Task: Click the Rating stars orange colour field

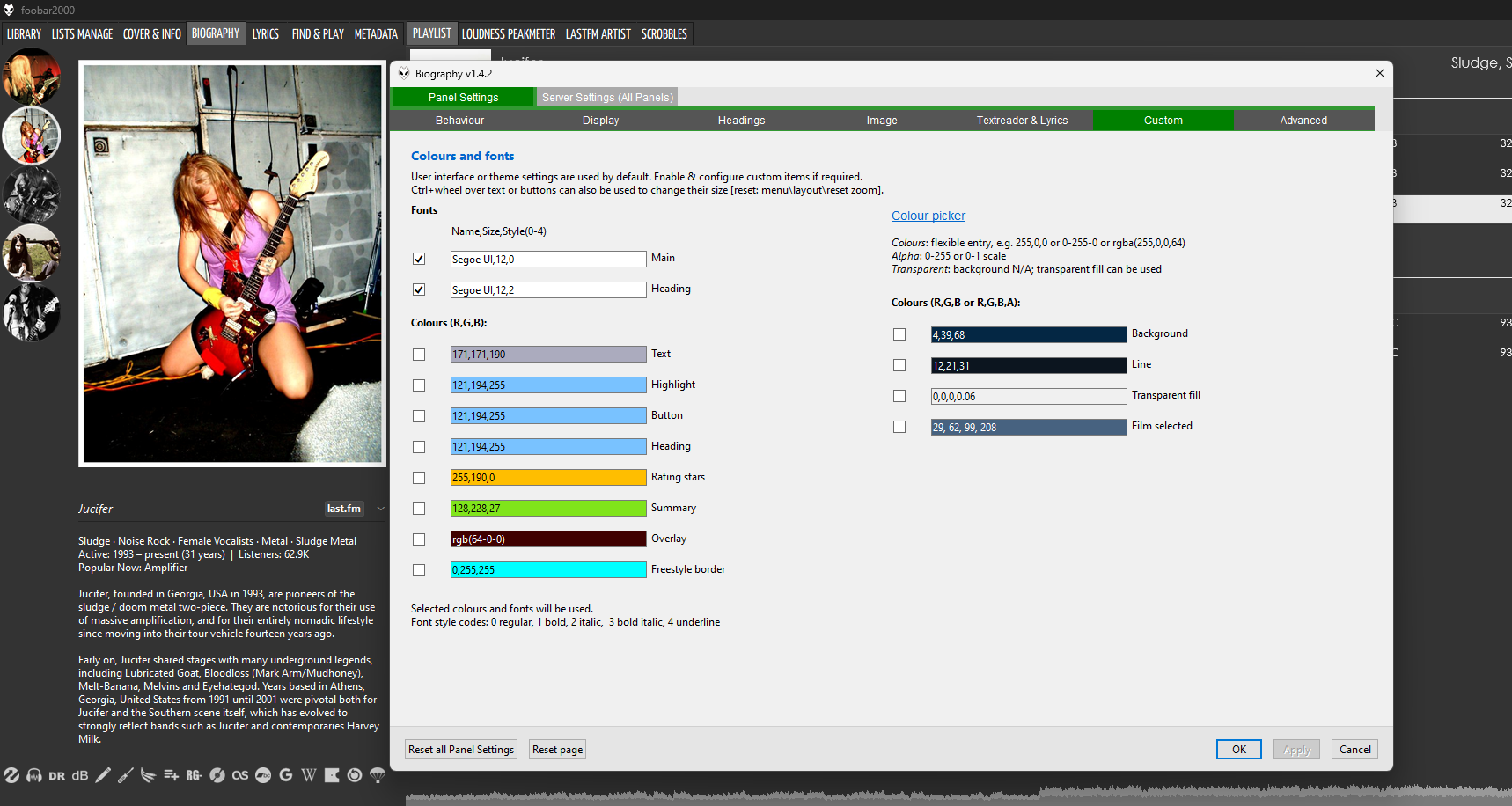Action: (548, 478)
